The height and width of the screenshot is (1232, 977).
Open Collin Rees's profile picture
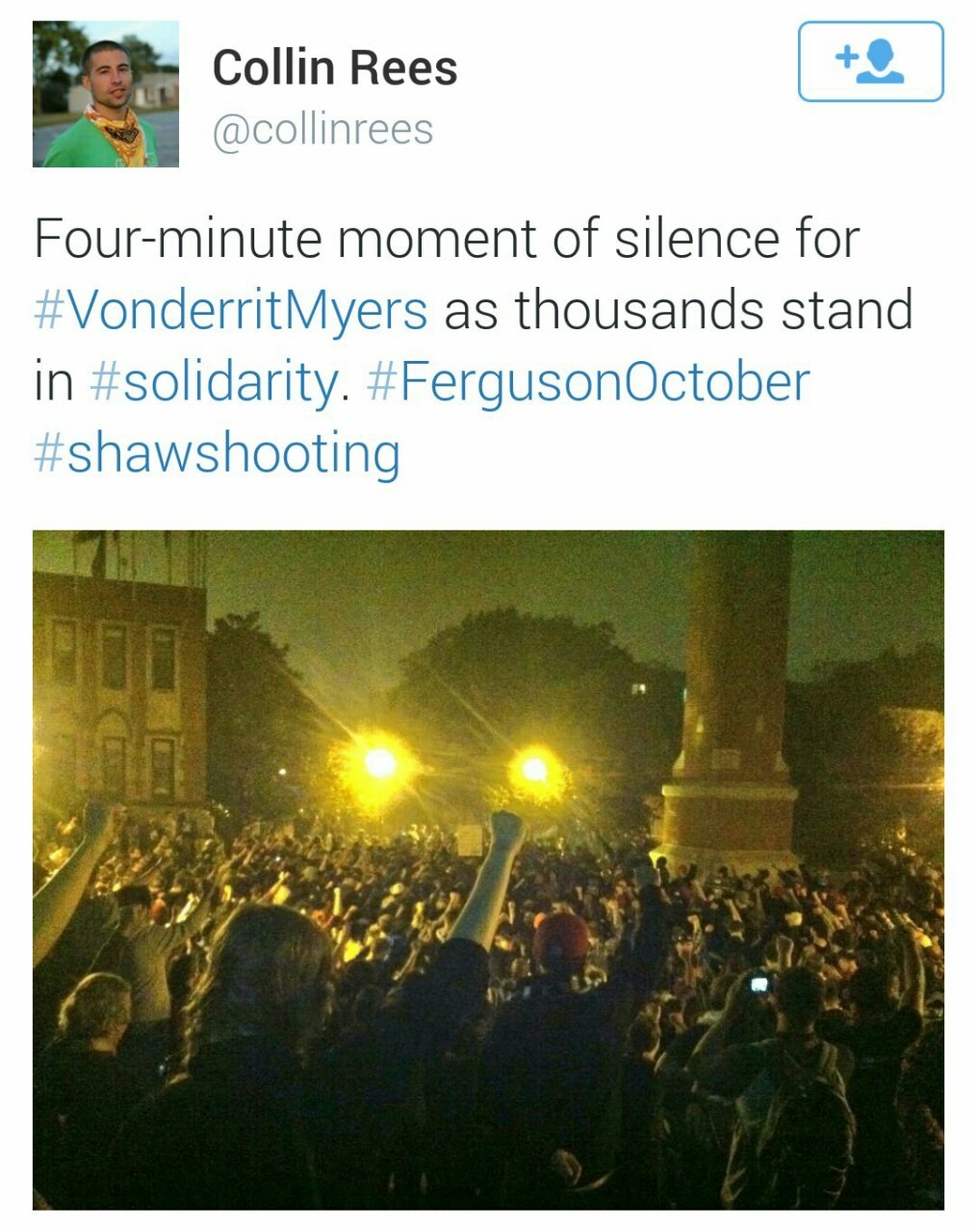click(106, 94)
